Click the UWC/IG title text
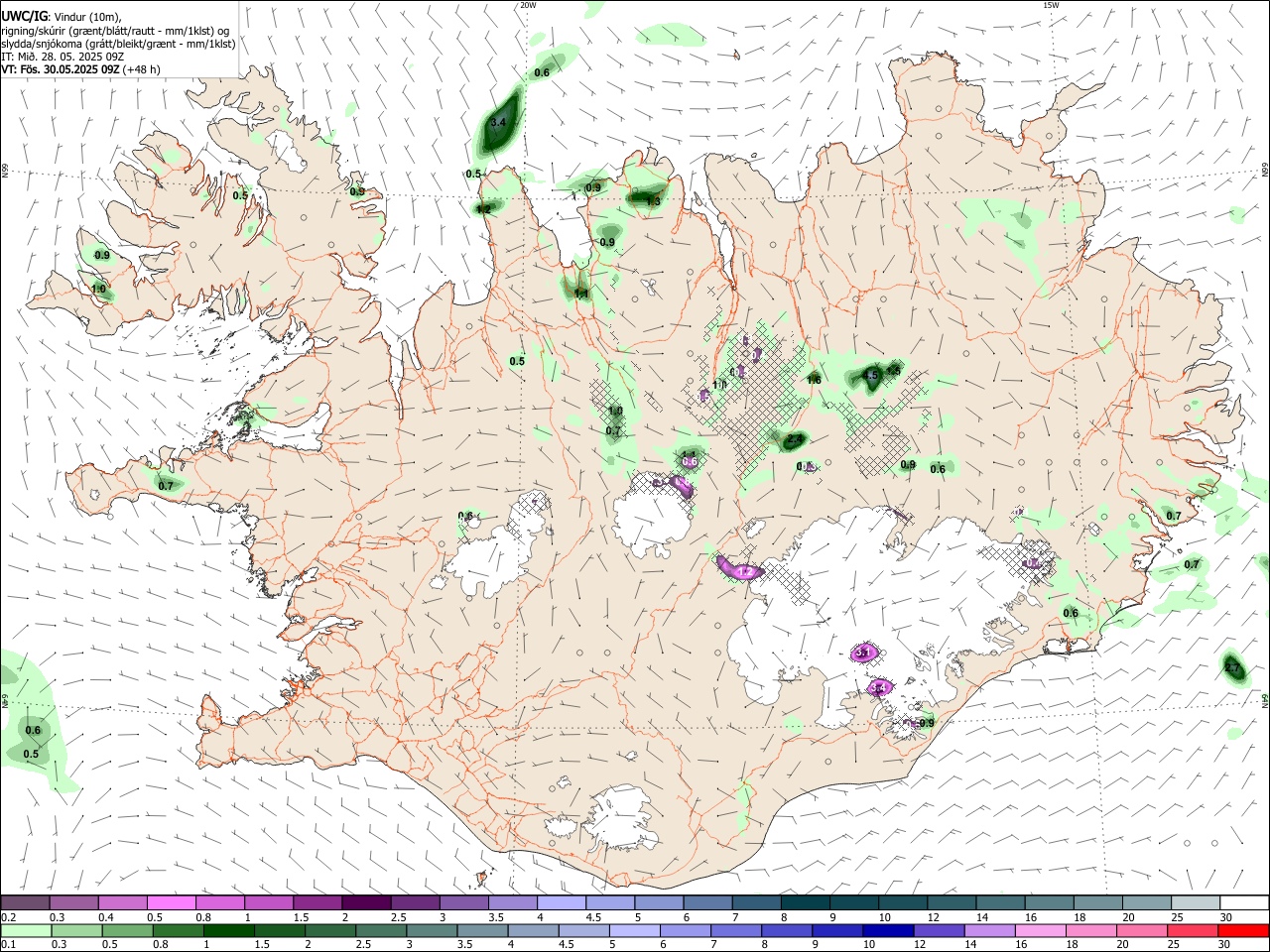This screenshot has width=1270, height=952. click(x=25, y=16)
